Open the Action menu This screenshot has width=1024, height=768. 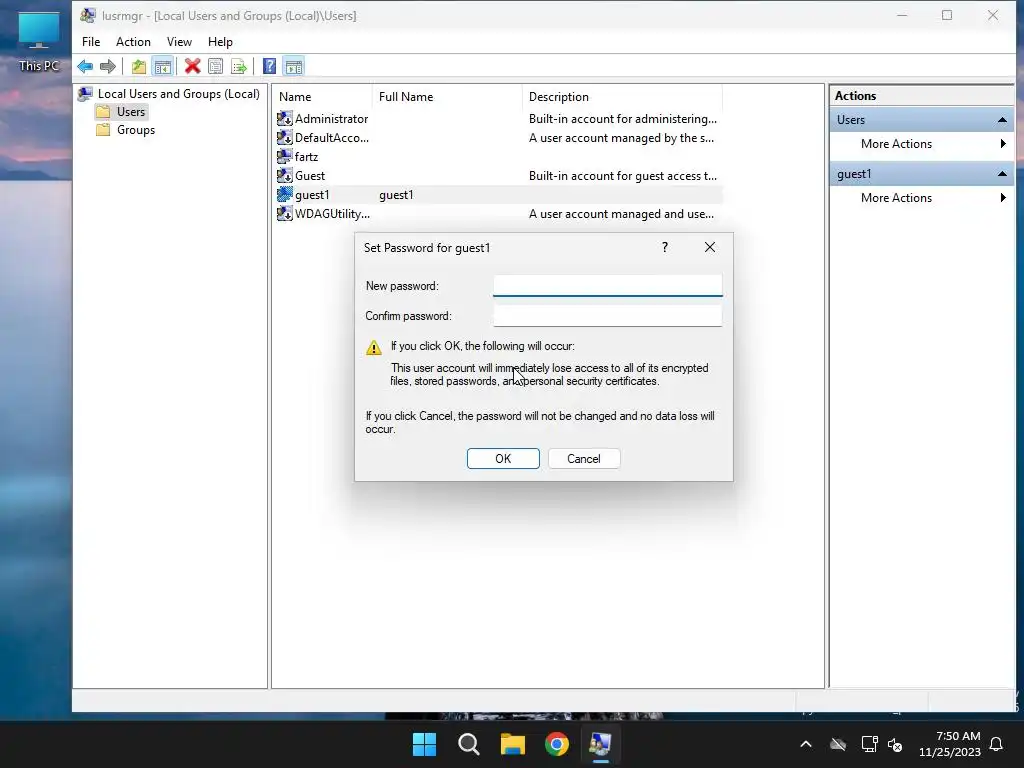(133, 42)
